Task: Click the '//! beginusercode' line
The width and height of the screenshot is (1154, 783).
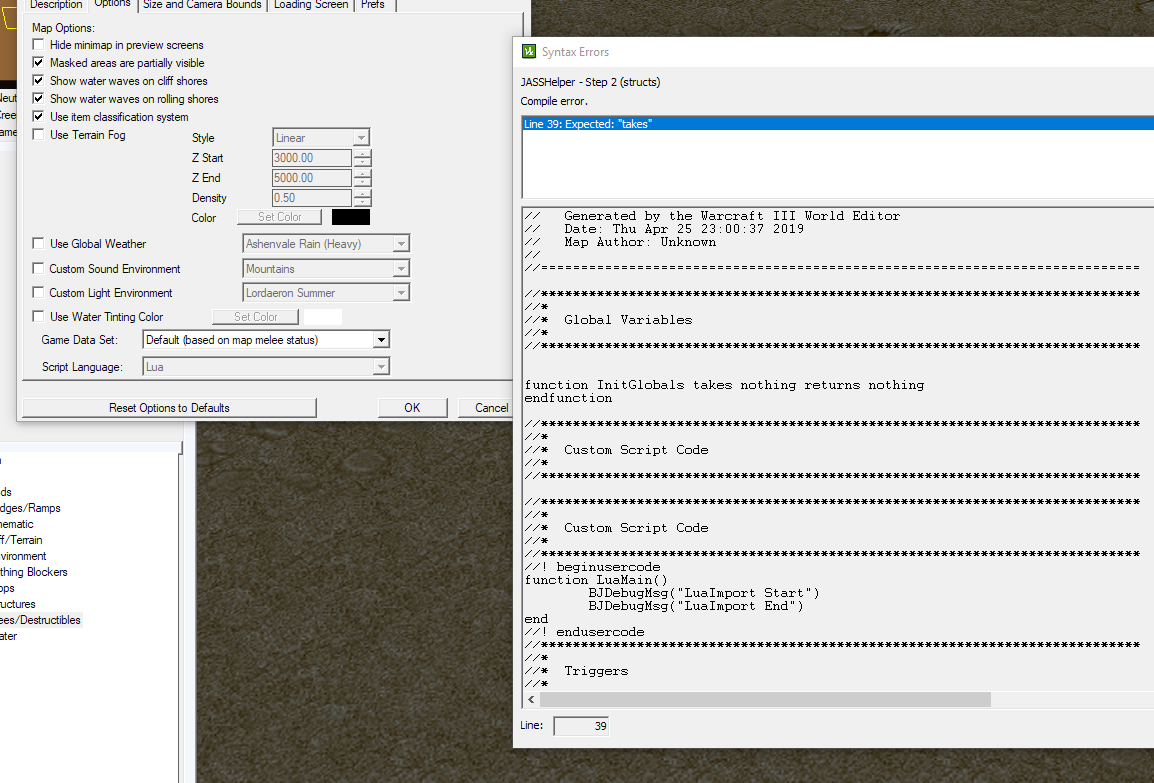Action: click(x=592, y=567)
